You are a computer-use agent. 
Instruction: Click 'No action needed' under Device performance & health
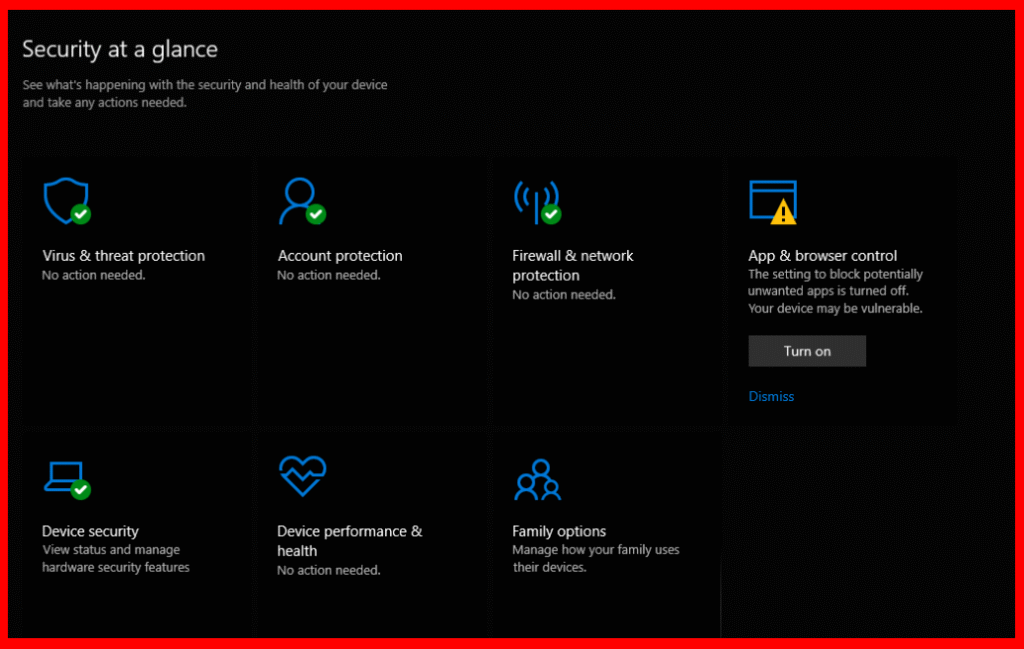point(328,571)
